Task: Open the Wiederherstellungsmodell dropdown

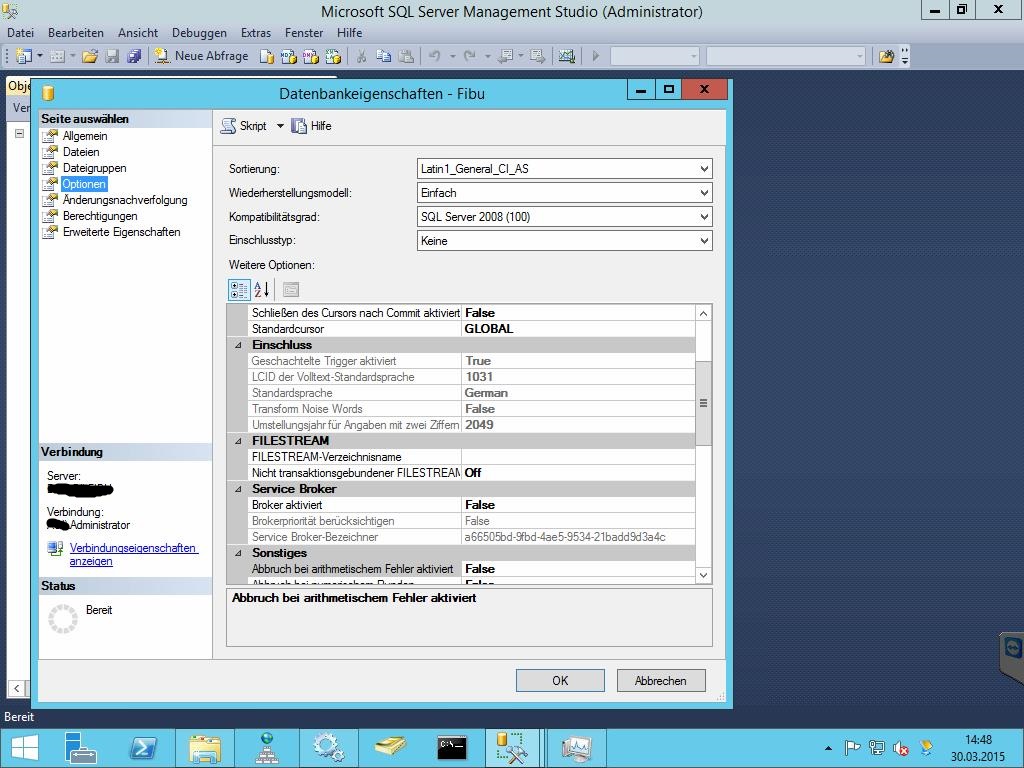Action: pos(564,193)
